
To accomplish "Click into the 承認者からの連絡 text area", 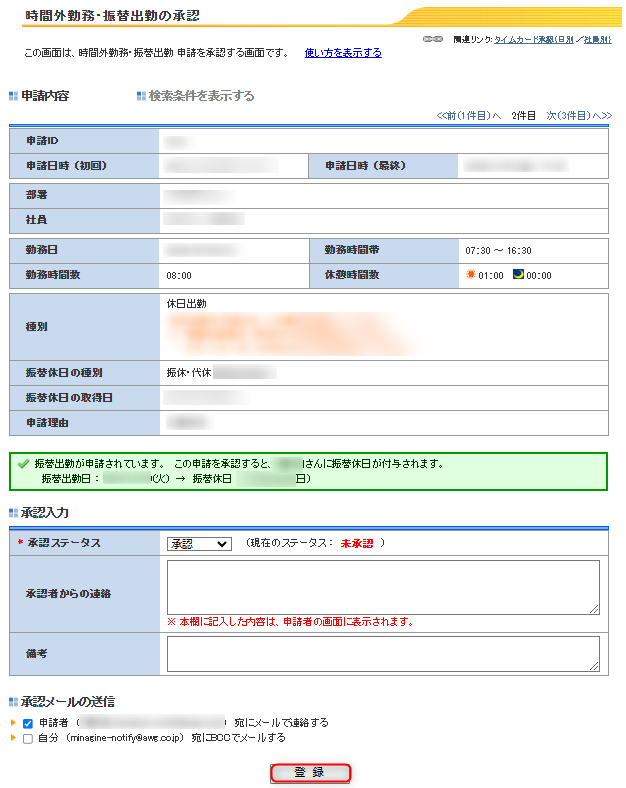I will pyautogui.click(x=383, y=587).
